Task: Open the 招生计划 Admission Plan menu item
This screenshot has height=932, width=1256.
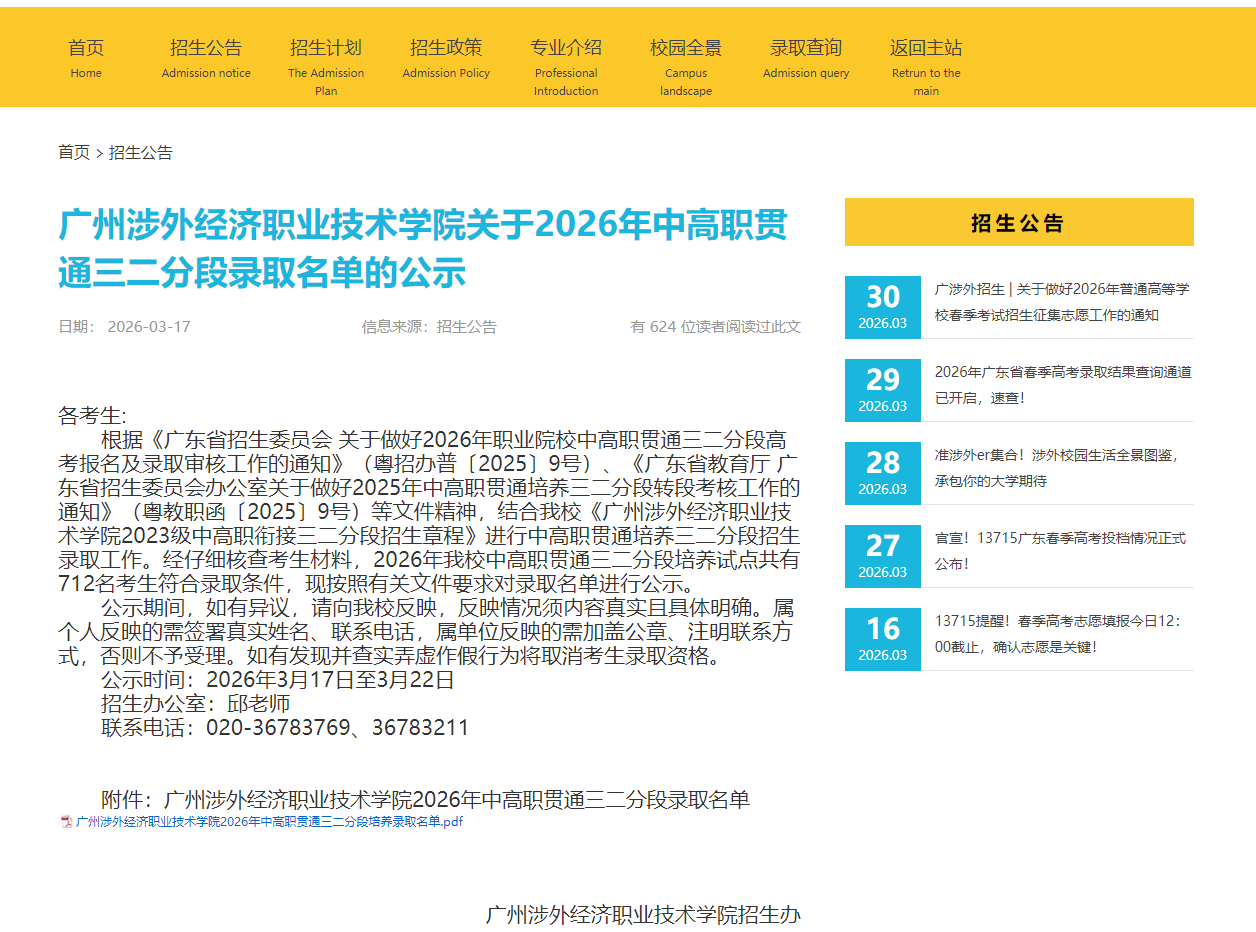Action: click(x=326, y=57)
